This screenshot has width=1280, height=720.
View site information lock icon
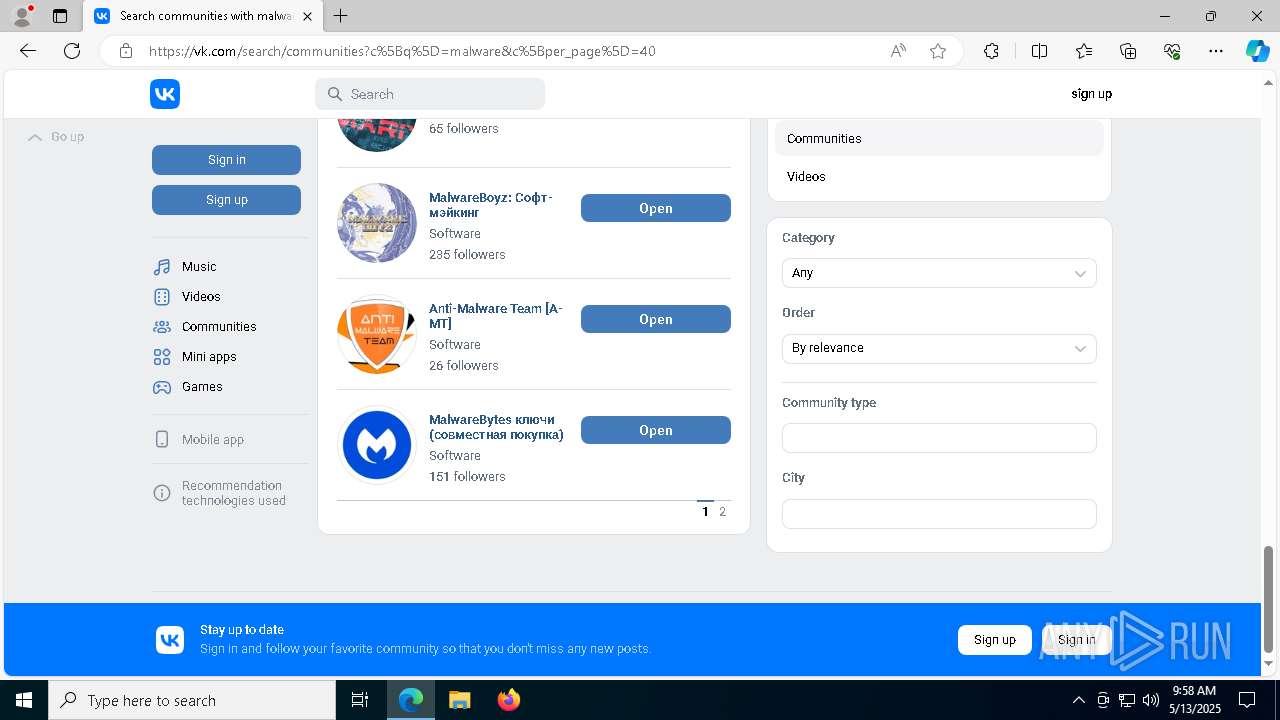pos(126,51)
